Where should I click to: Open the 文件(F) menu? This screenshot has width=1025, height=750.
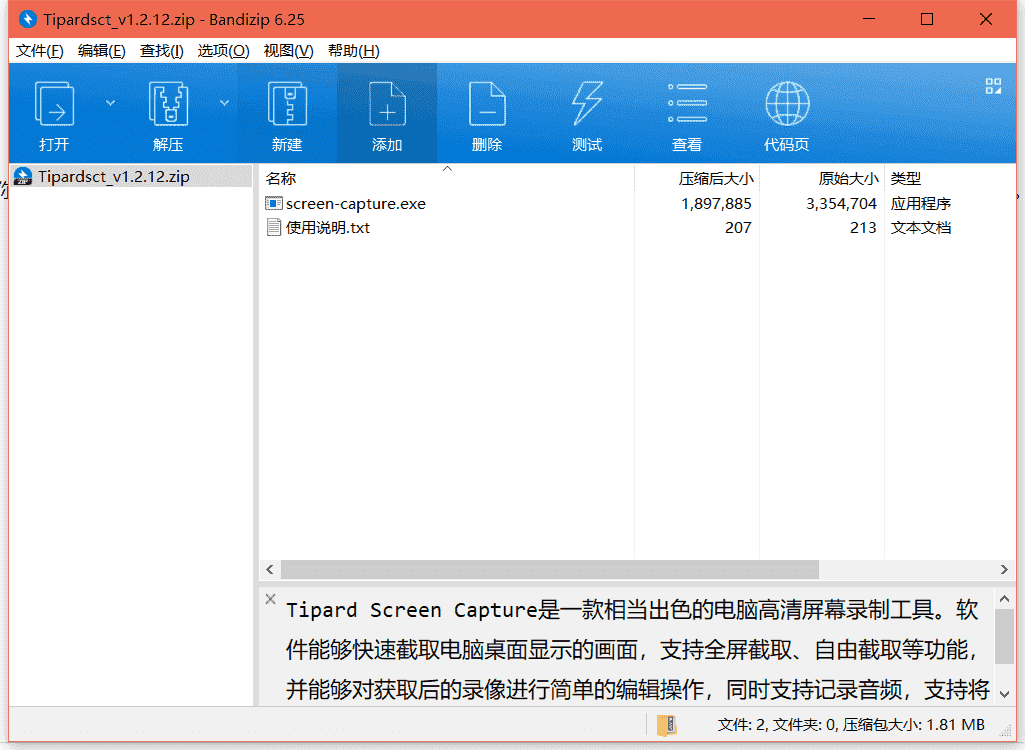coord(40,51)
